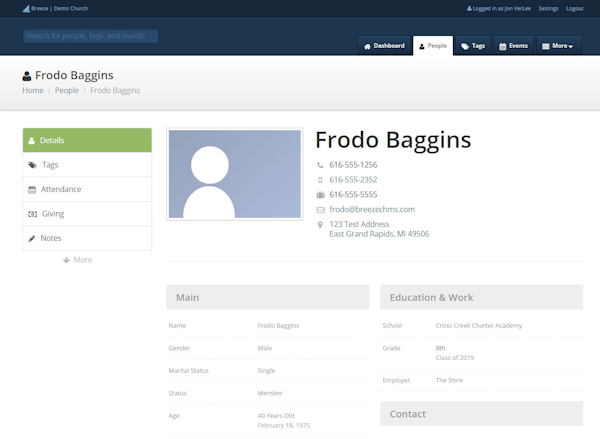Open Giving section in sidebar
Screen dimensions: 600x439
[x=87, y=214]
